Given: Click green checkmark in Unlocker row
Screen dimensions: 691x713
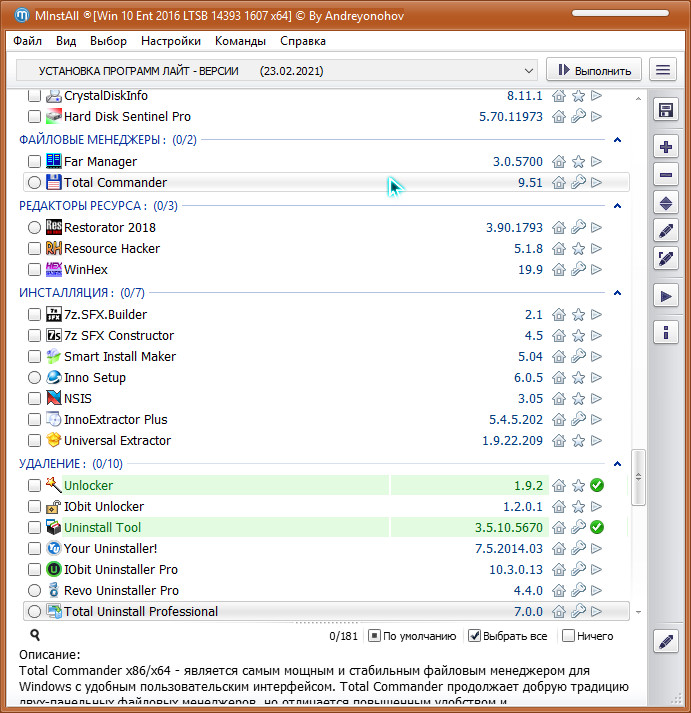Looking at the screenshot, I should [x=596, y=485].
